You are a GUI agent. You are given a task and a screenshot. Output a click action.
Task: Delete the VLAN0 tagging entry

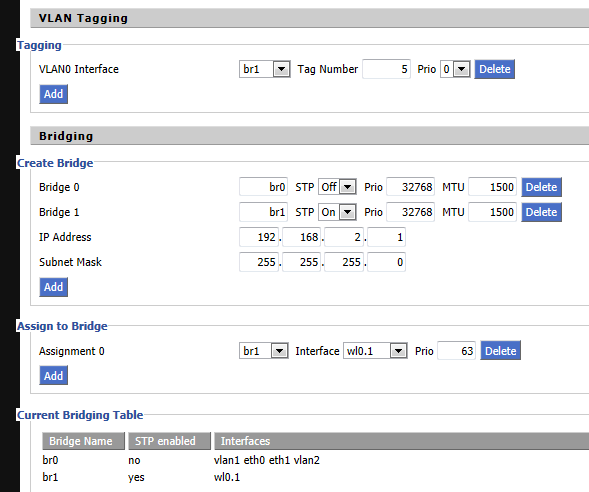pyautogui.click(x=494, y=69)
